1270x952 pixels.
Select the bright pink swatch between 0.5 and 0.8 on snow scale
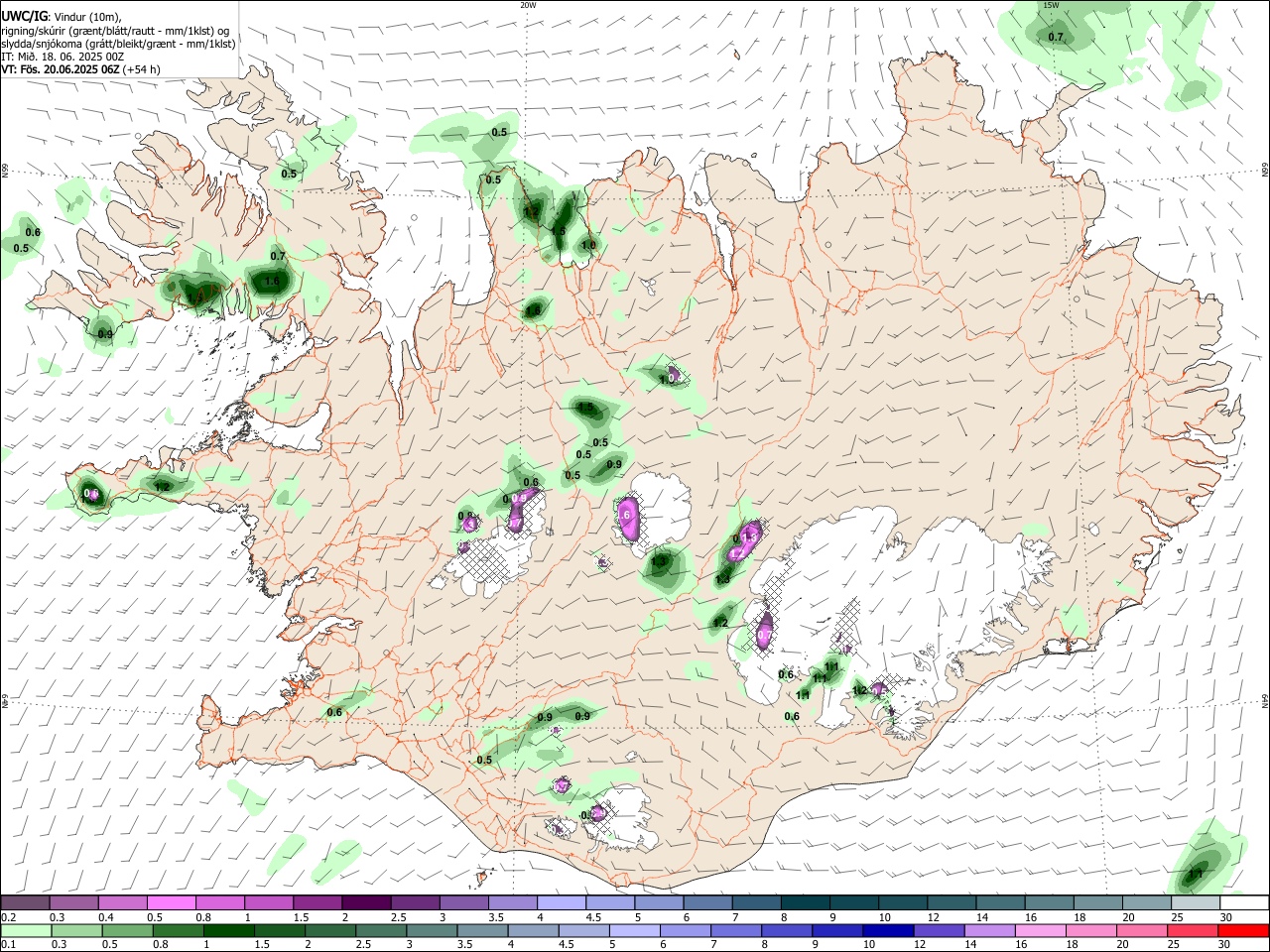[x=171, y=903]
